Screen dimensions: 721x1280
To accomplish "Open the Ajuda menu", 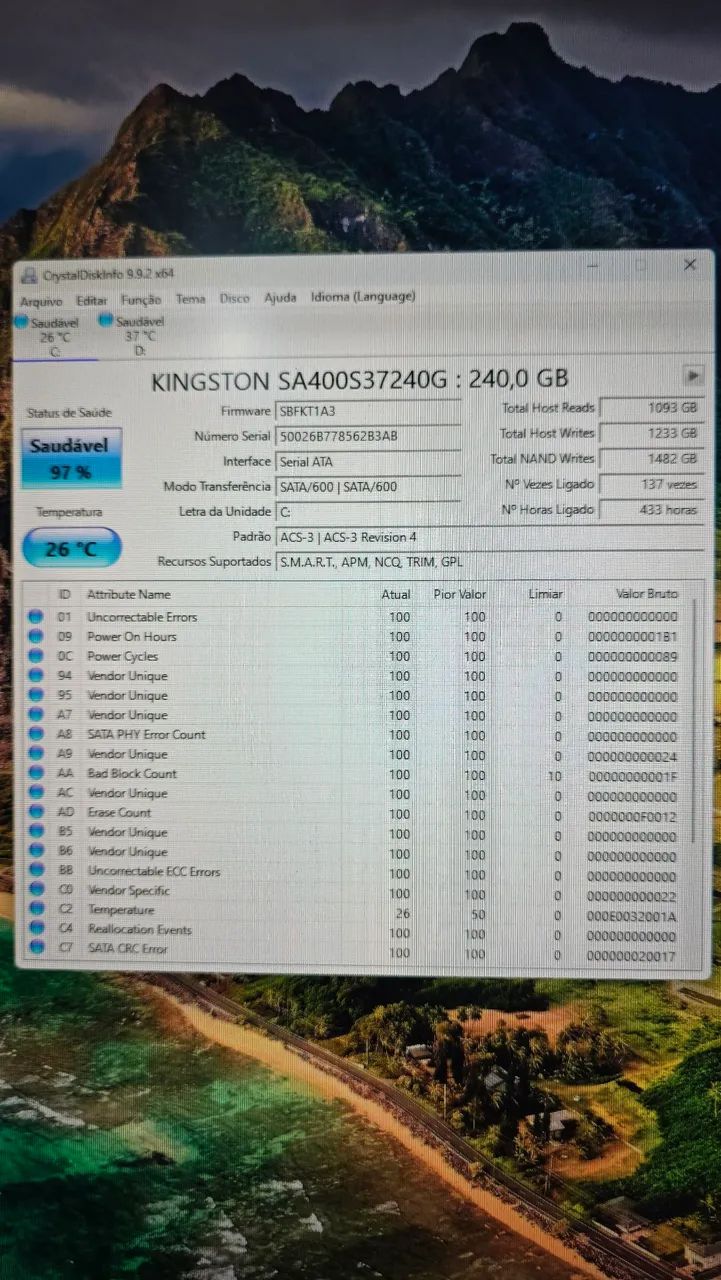I will (x=280, y=297).
